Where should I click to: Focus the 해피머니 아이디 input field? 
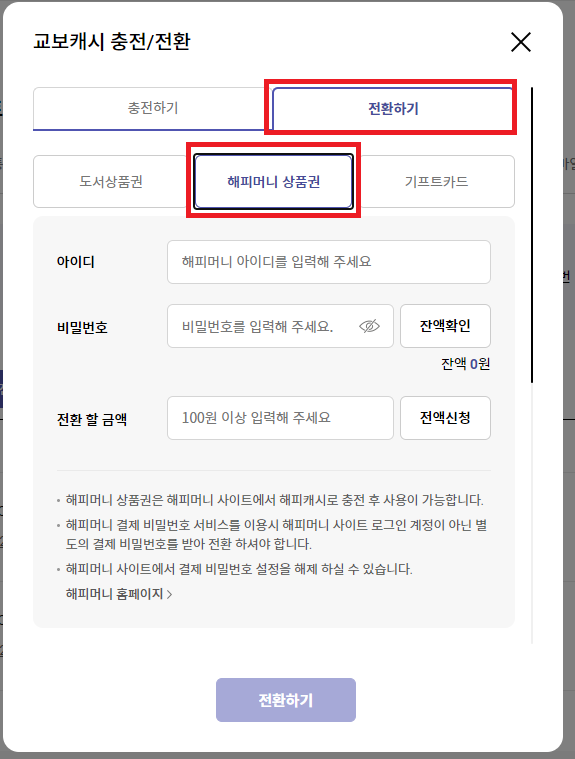pyautogui.click(x=329, y=262)
